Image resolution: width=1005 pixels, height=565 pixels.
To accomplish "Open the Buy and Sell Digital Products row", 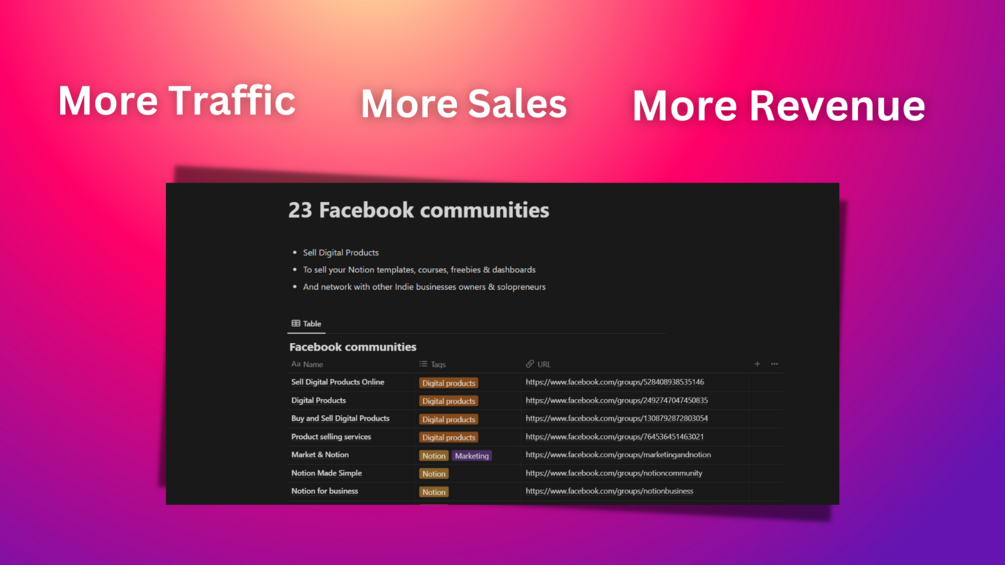I will point(340,418).
